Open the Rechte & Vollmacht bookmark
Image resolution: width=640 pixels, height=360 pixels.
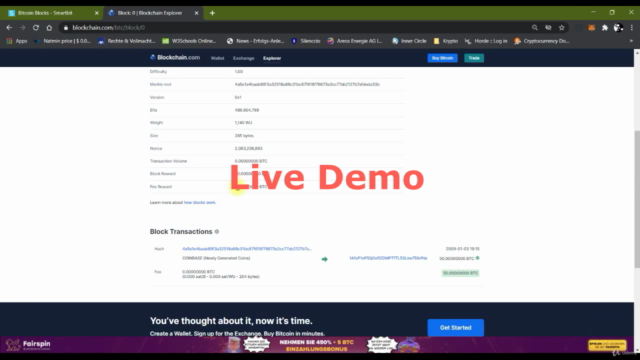click(127, 41)
